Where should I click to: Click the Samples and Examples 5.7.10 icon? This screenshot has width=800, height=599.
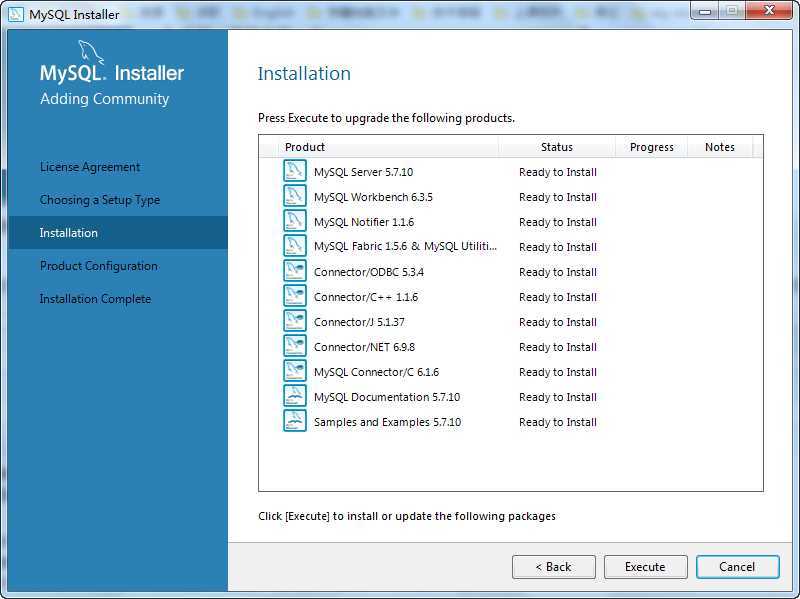294,421
